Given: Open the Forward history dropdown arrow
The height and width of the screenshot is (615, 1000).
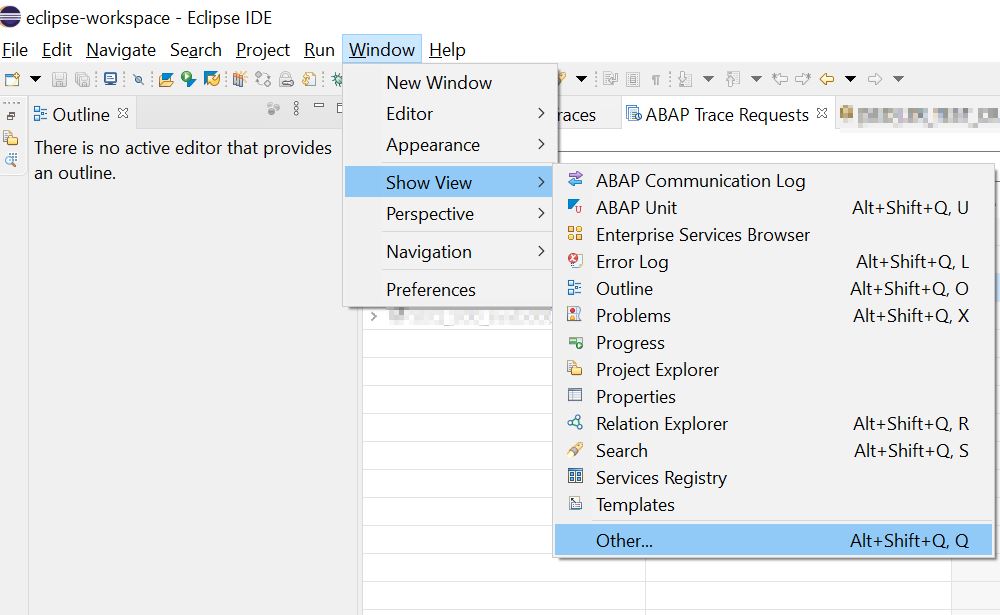Looking at the screenshot, I should (899, 79).
